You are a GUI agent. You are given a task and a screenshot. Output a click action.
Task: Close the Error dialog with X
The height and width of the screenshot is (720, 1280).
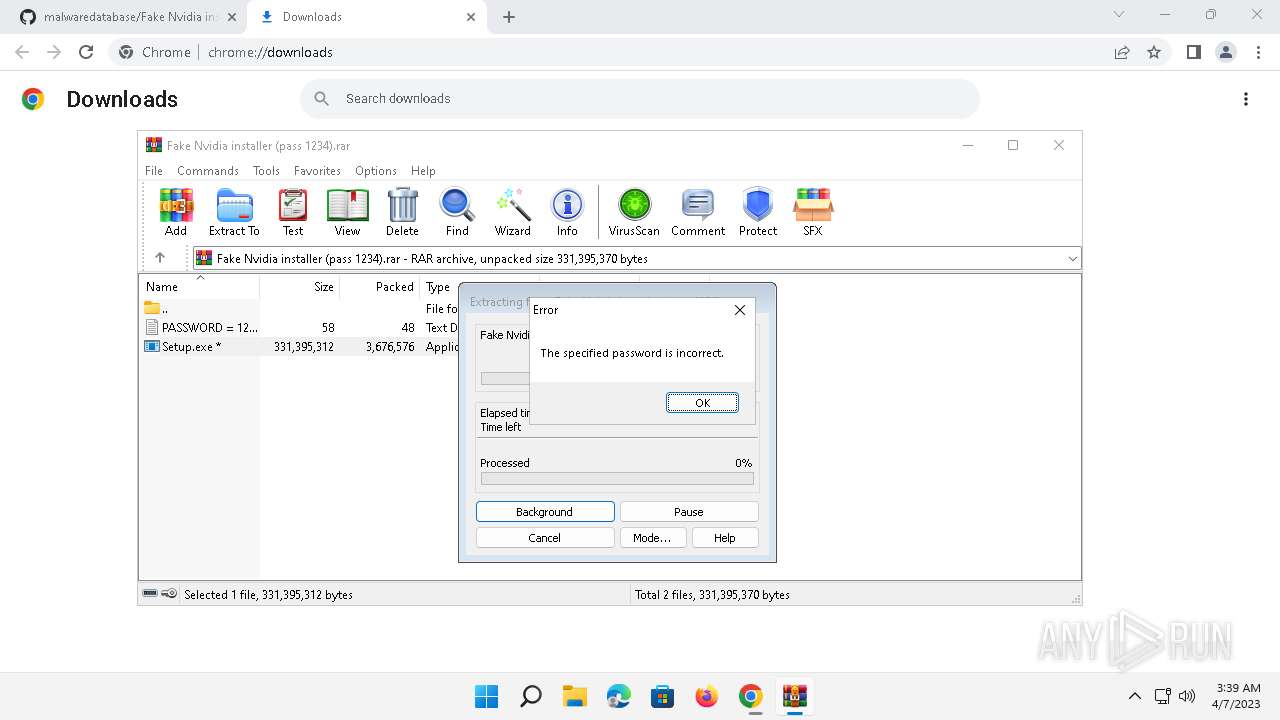740,310
